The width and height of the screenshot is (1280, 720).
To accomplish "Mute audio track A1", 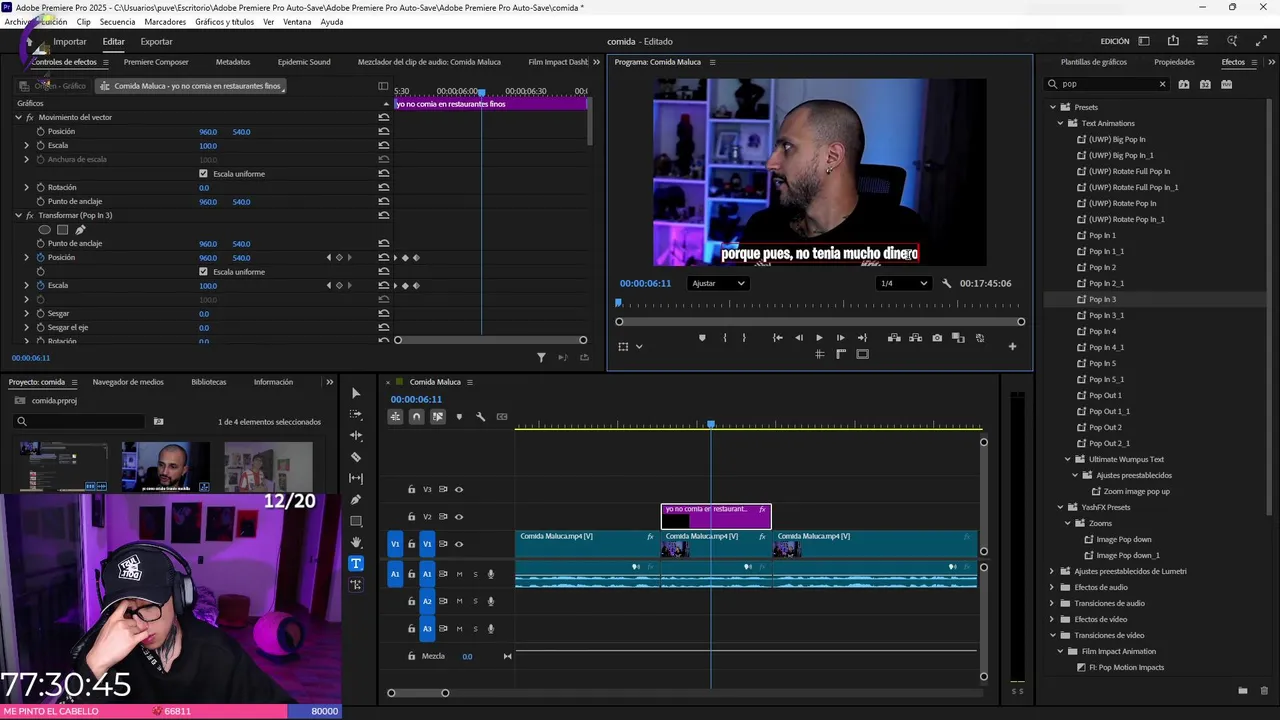I will pyautogui.click(x=459, y=574).
